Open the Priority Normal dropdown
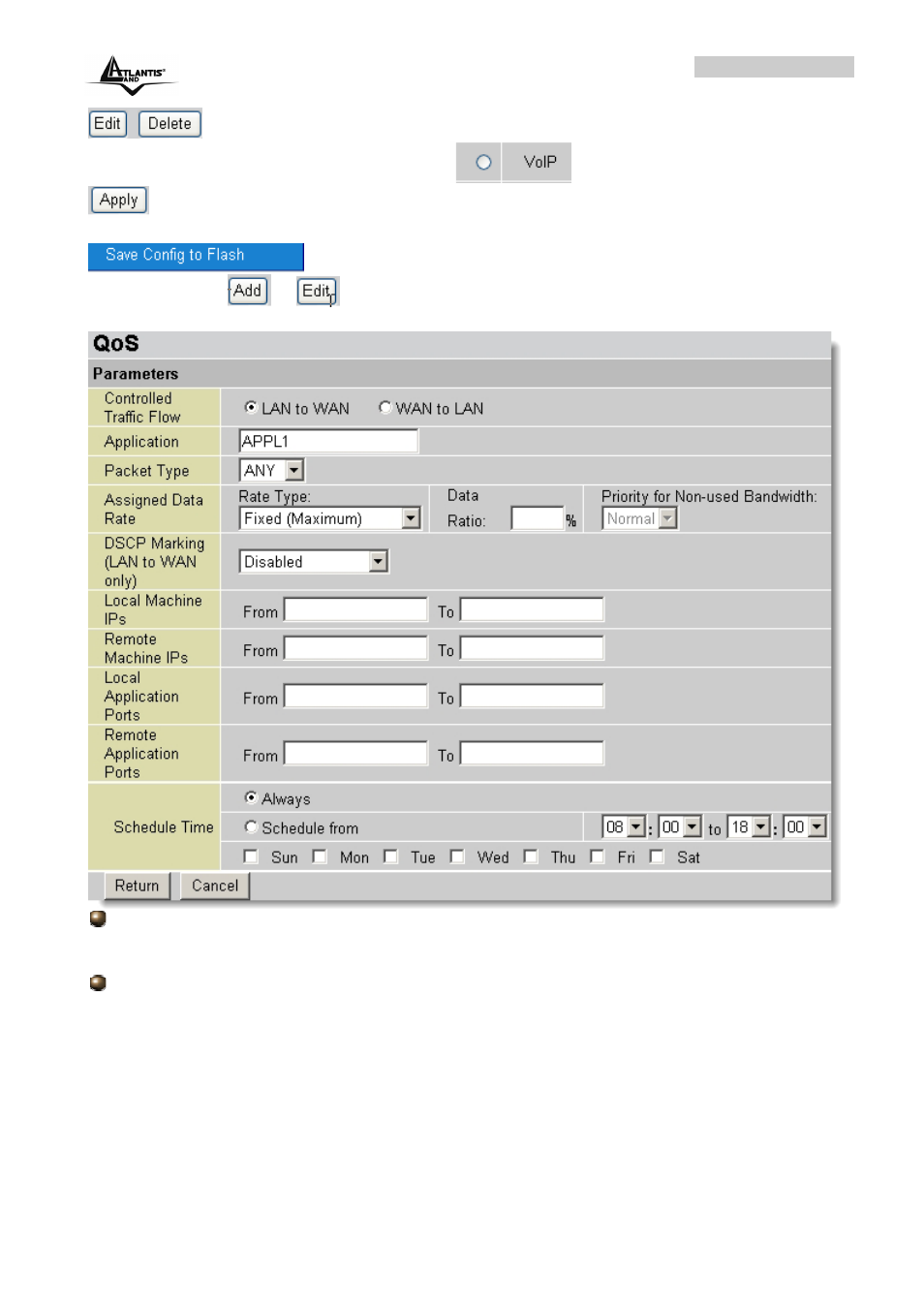924x1308 pixels. [x=639, y=518]
